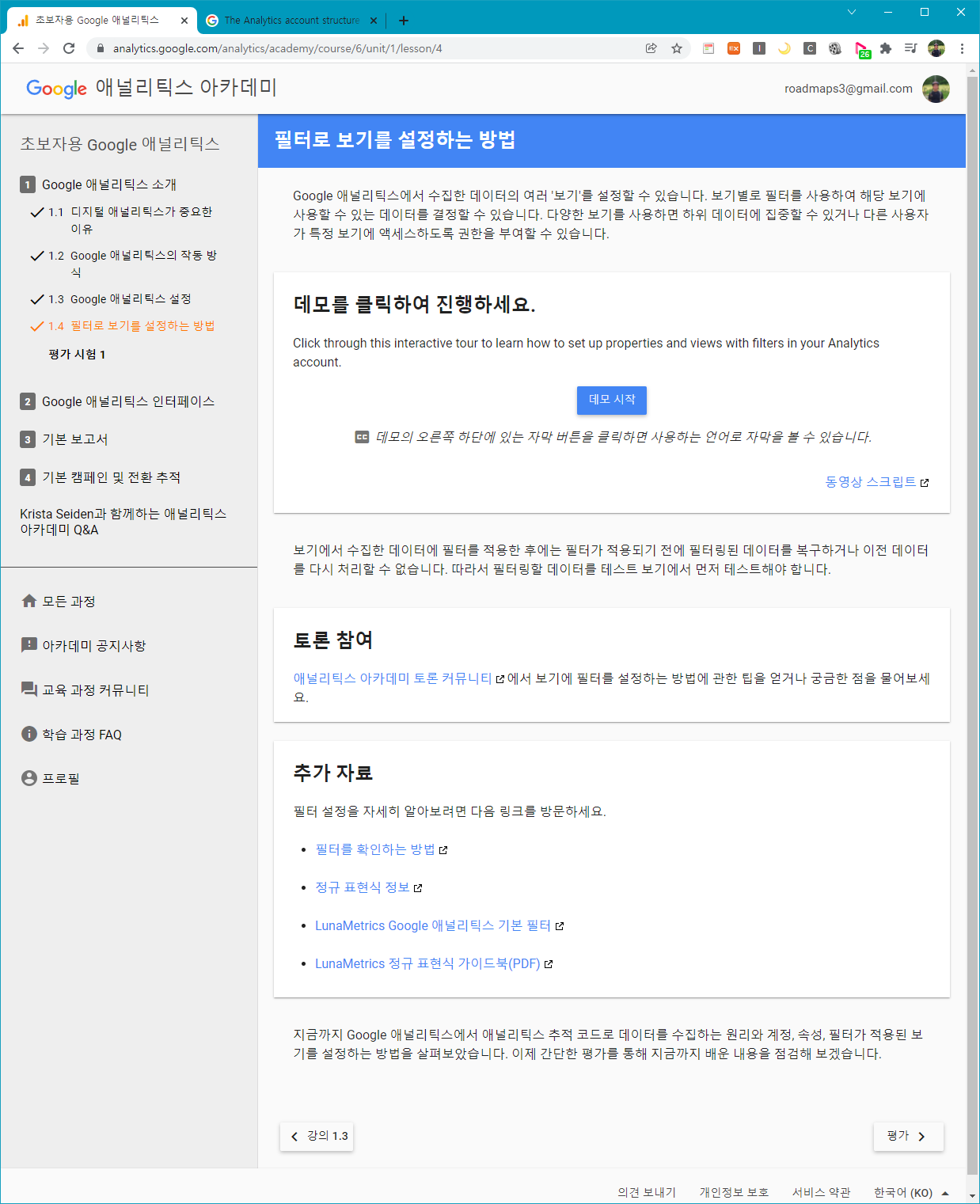Click the 아카데미 공지사항 announcement icon

click(x=29, y=645)
